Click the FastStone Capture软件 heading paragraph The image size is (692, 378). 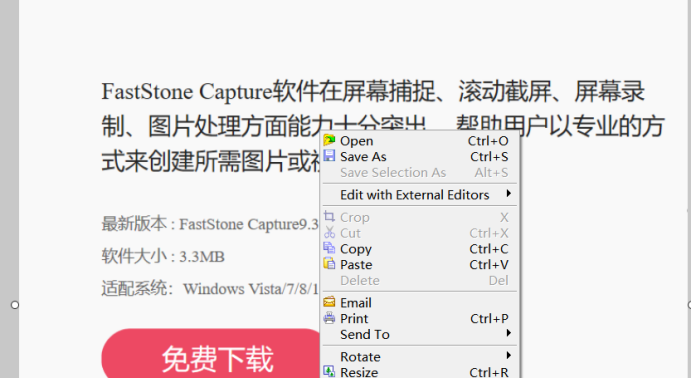click(x=383, y=126)
